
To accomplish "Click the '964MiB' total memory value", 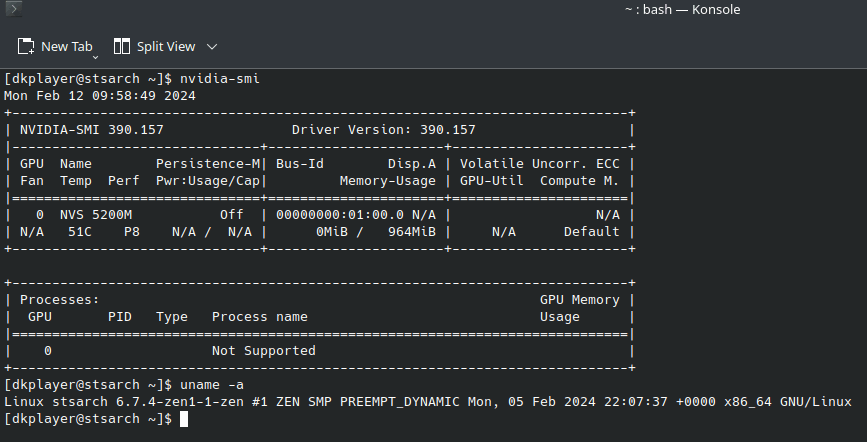I will pos(412,232).
